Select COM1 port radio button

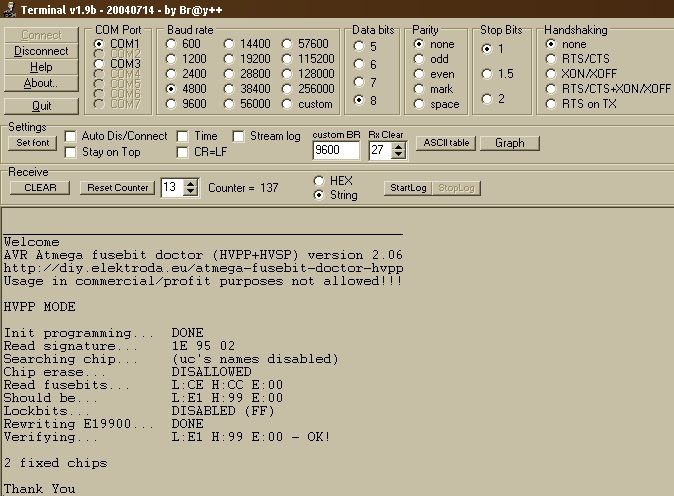point(99,44)
